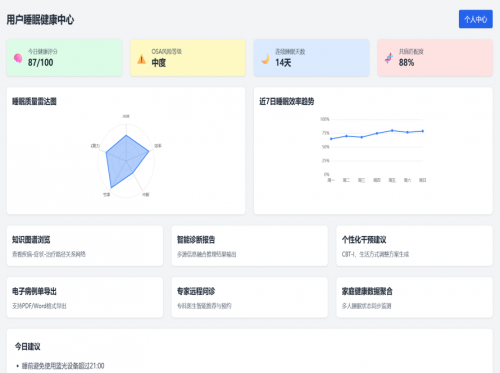Click the PDF/Word export description text

tap(39, 306)
